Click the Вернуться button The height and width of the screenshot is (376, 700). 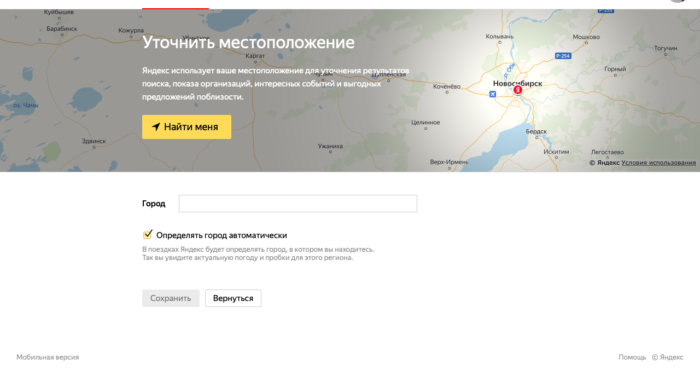point(233,298)
